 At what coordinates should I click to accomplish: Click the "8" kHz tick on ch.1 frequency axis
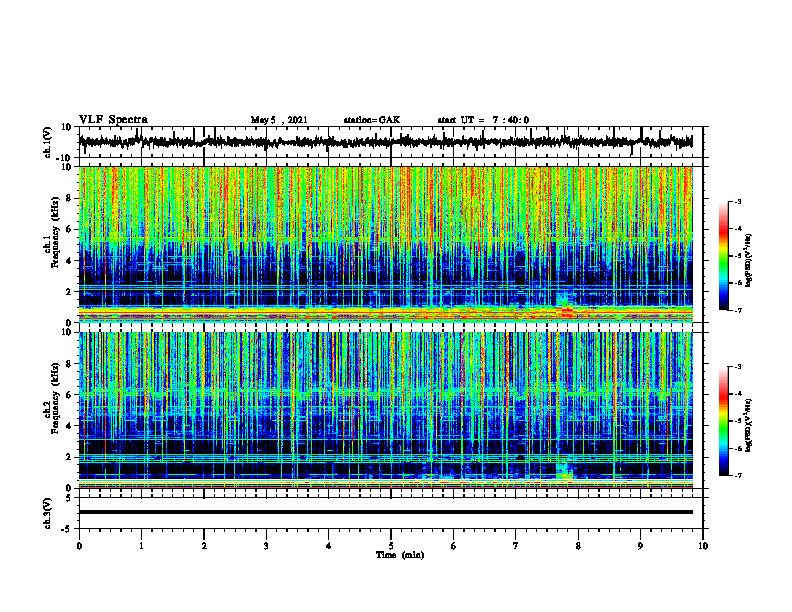[70, 198]
